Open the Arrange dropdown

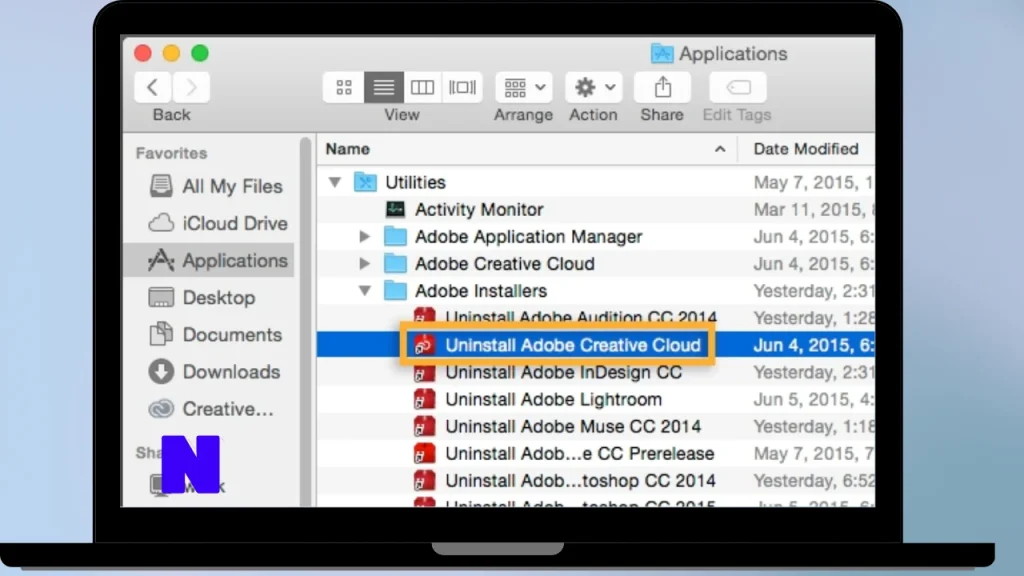pos(524,87)
